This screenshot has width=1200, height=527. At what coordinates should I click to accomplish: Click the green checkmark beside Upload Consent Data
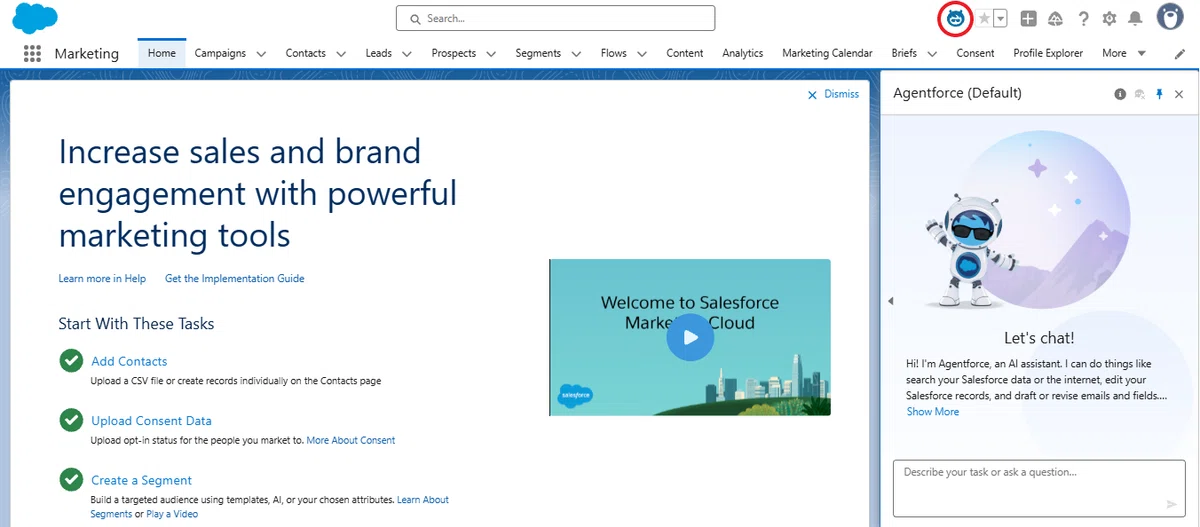coord(71,420)
